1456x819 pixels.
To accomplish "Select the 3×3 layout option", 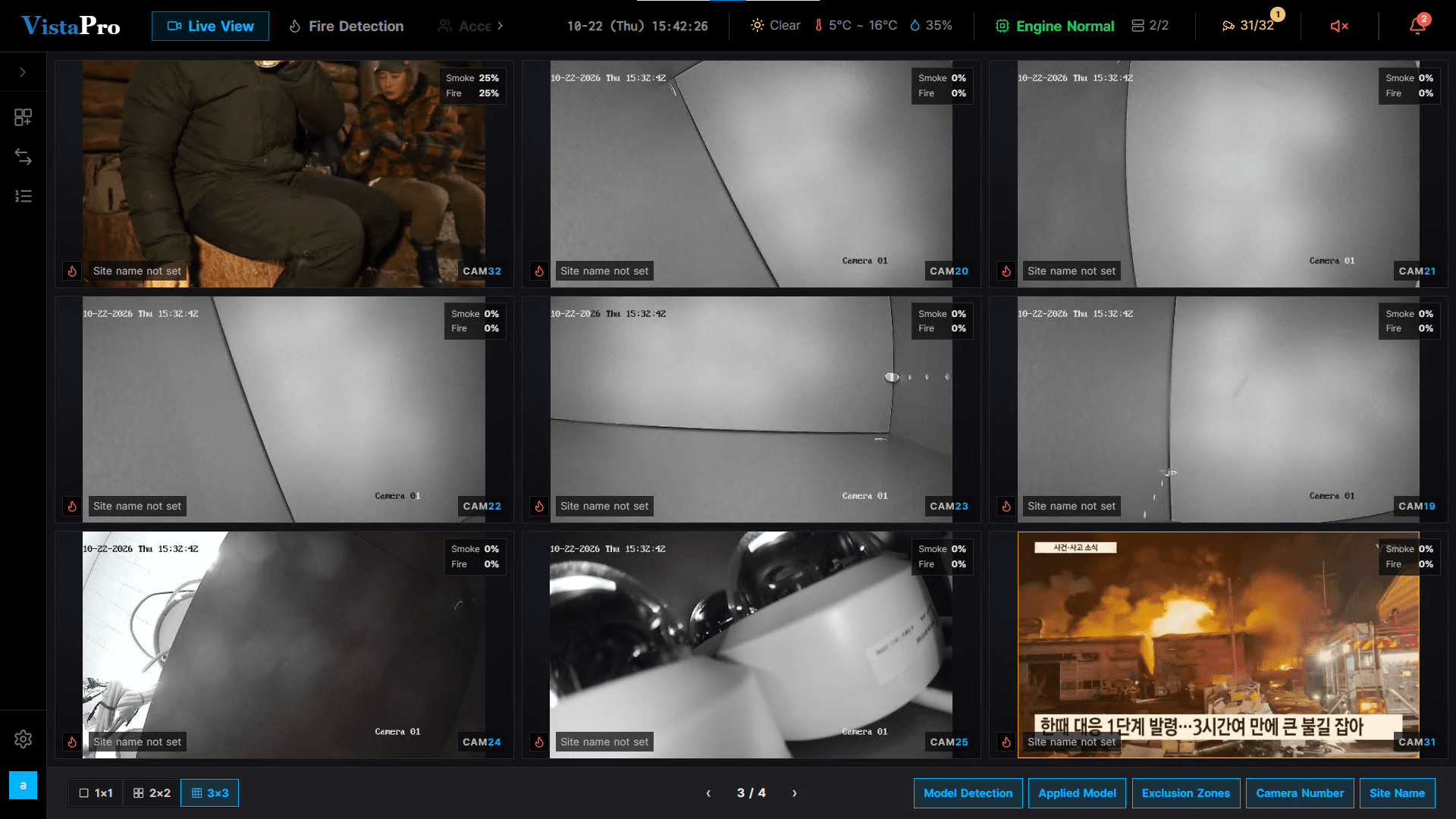I will coord(210,792).
